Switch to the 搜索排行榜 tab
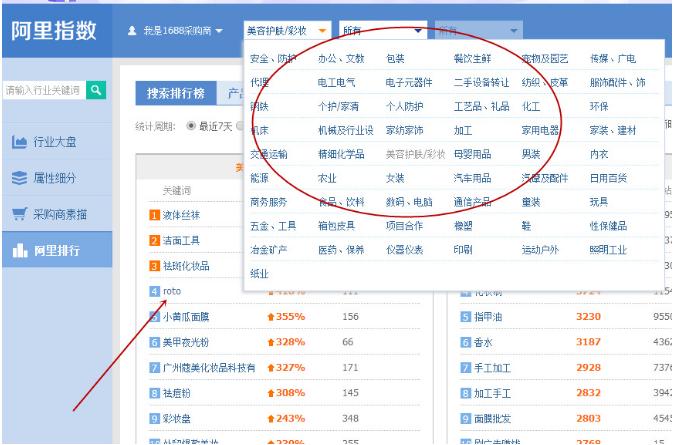 coord(176,93)
